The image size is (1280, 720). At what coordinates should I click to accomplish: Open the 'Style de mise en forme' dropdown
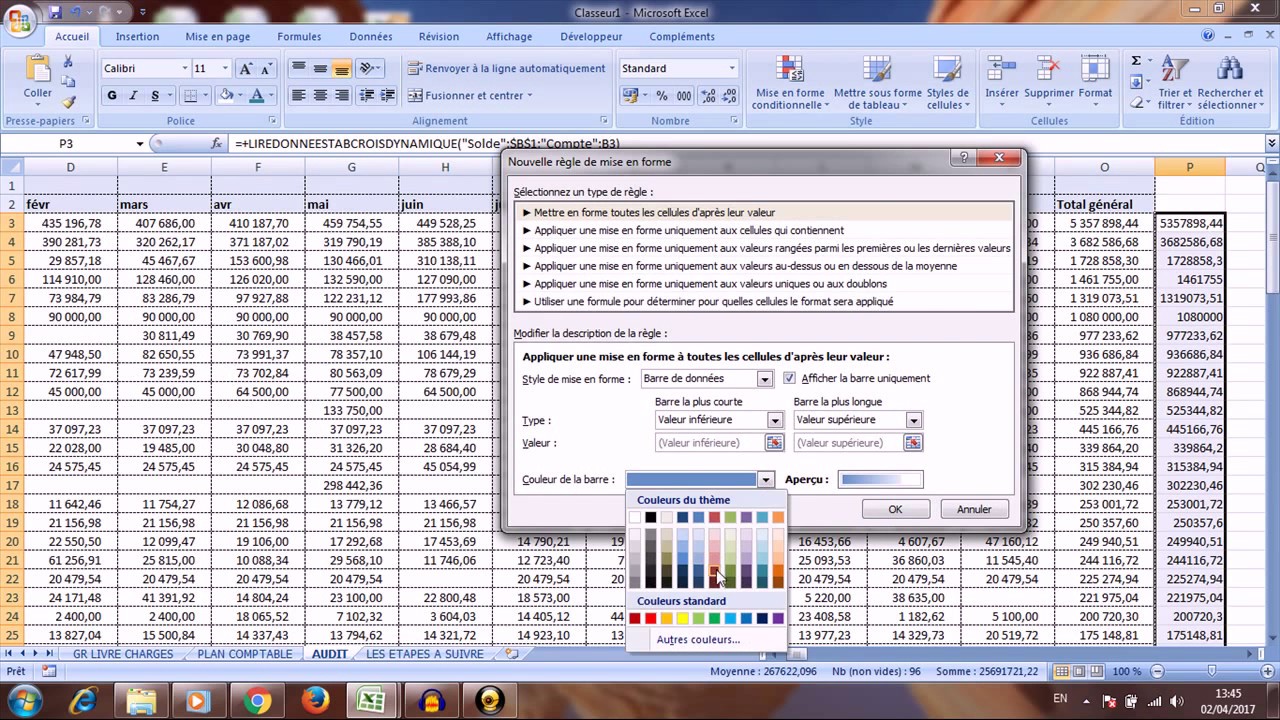pos(764,379)
